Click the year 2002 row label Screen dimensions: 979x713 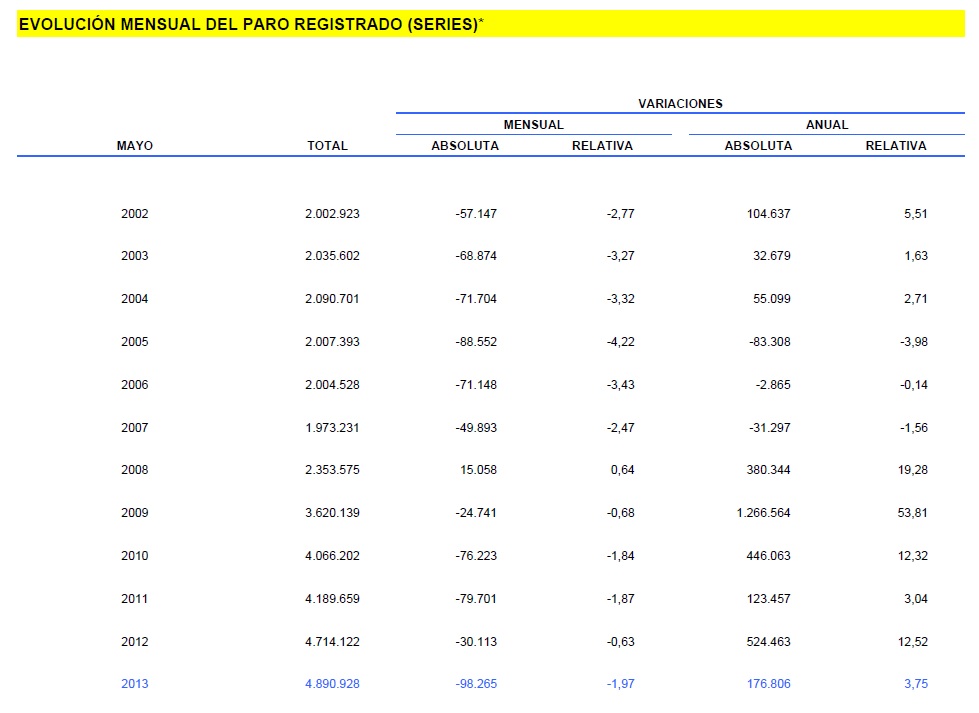[x=135, y=213]
